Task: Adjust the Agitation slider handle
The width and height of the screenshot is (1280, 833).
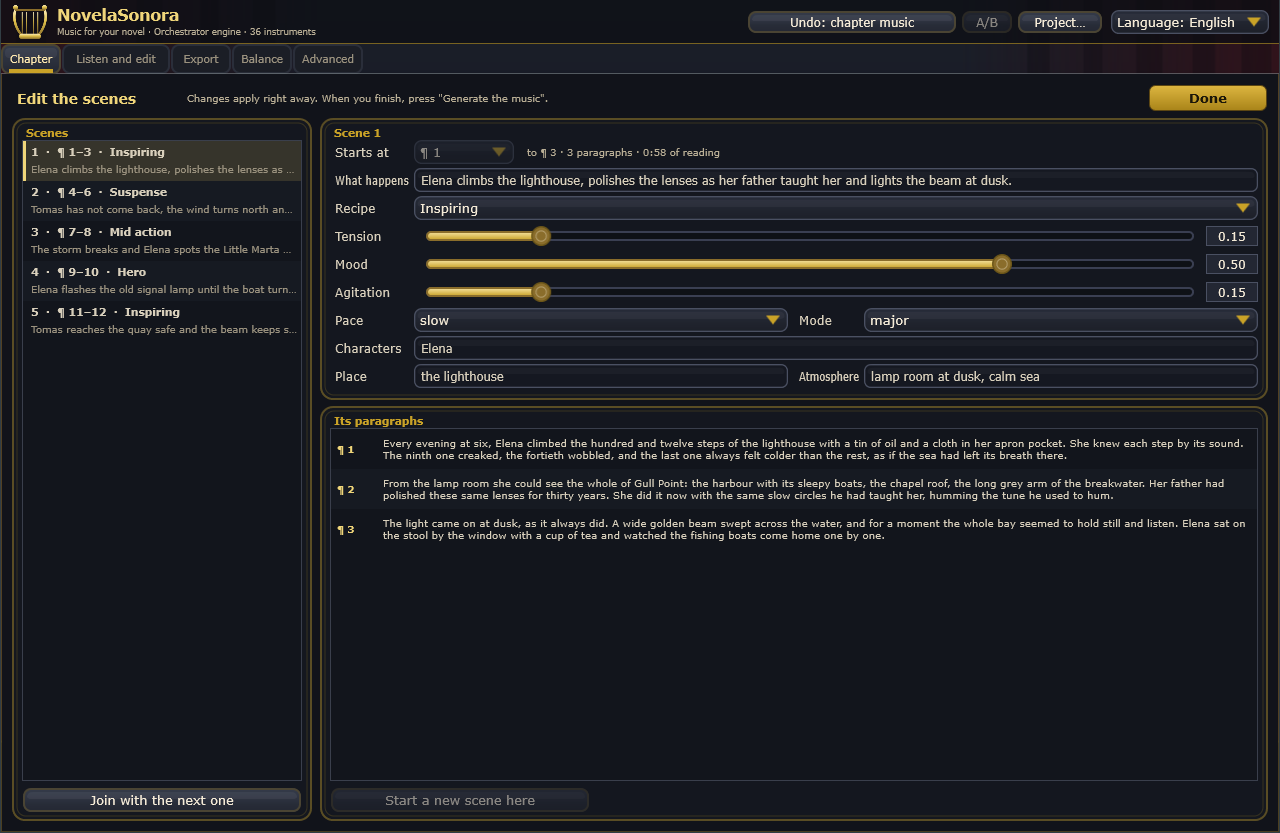Action: (x=541, y=292)
